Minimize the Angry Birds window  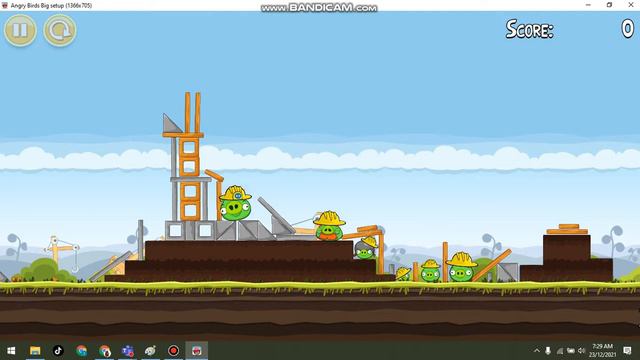(588, 5)
